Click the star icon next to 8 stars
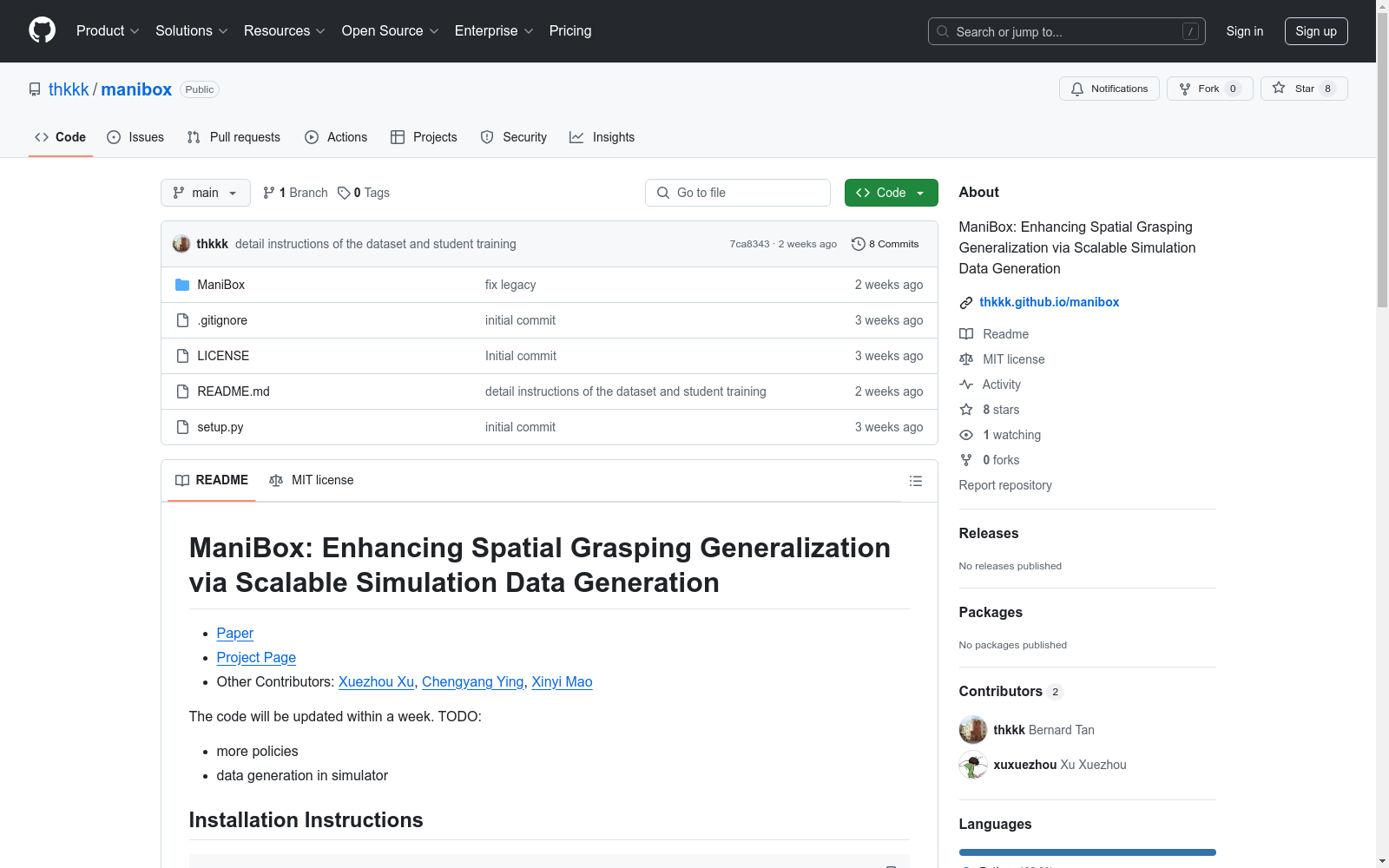The image size is (1389, 868). point(966,410)
